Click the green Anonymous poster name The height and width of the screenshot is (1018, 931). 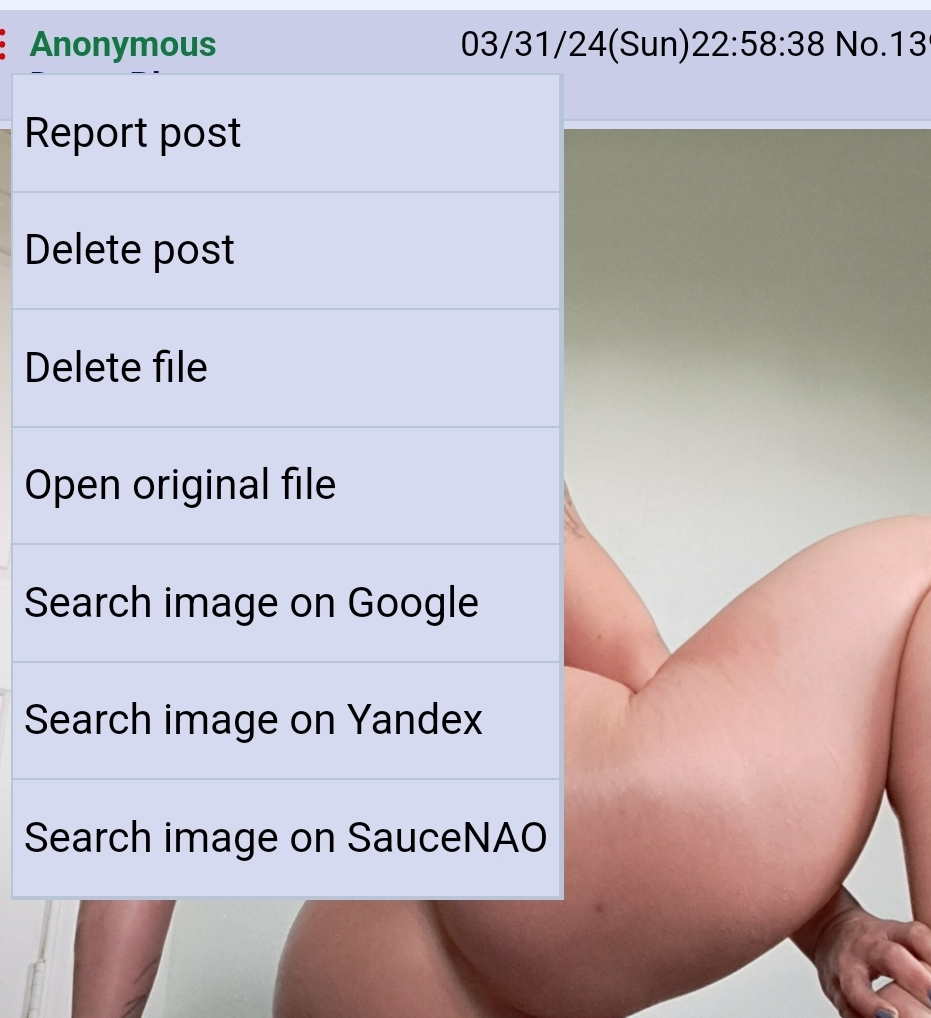[x=123, y=45]
